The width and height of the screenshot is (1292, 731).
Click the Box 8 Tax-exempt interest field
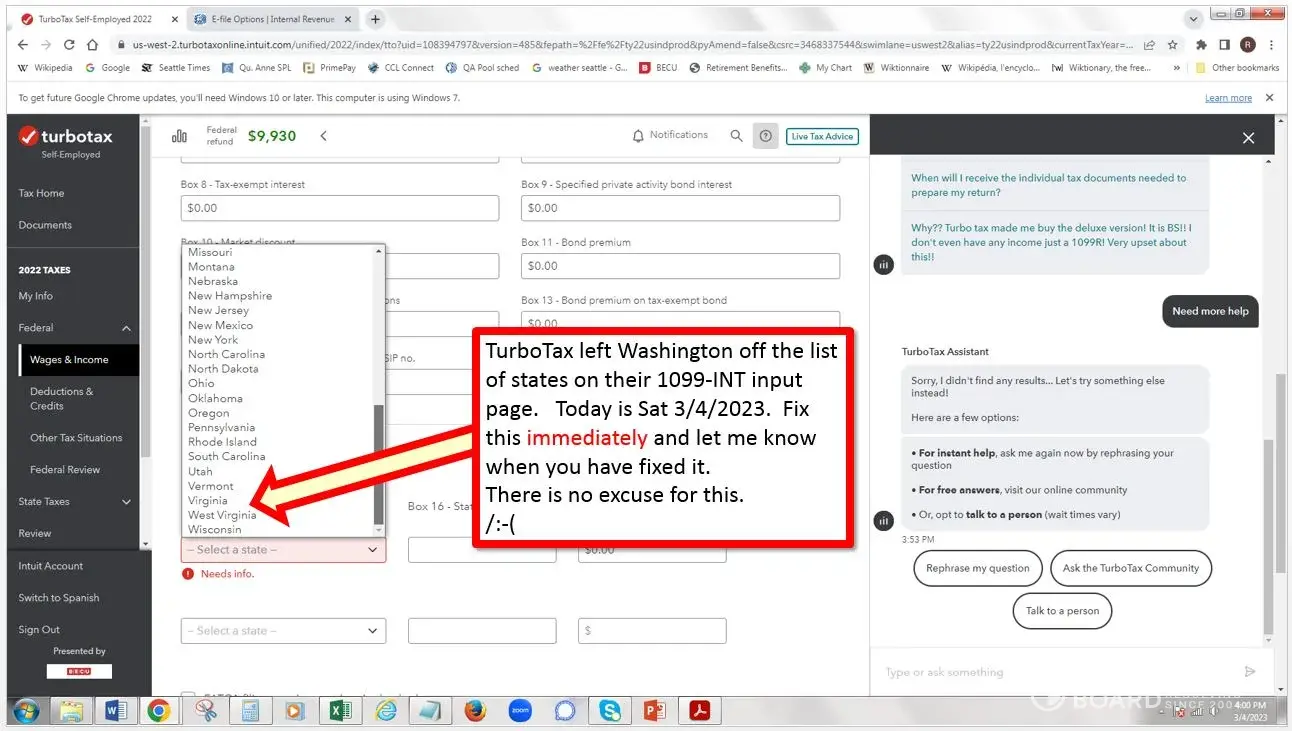click(340, 208)
